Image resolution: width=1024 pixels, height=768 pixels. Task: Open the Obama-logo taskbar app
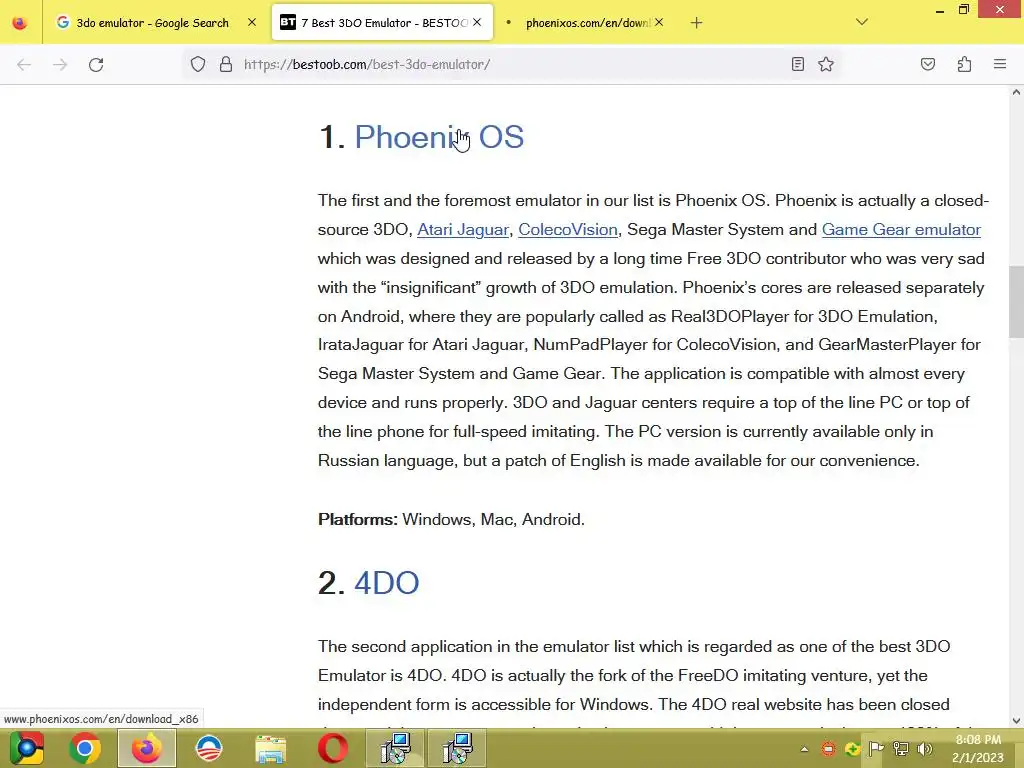[209, 748]
